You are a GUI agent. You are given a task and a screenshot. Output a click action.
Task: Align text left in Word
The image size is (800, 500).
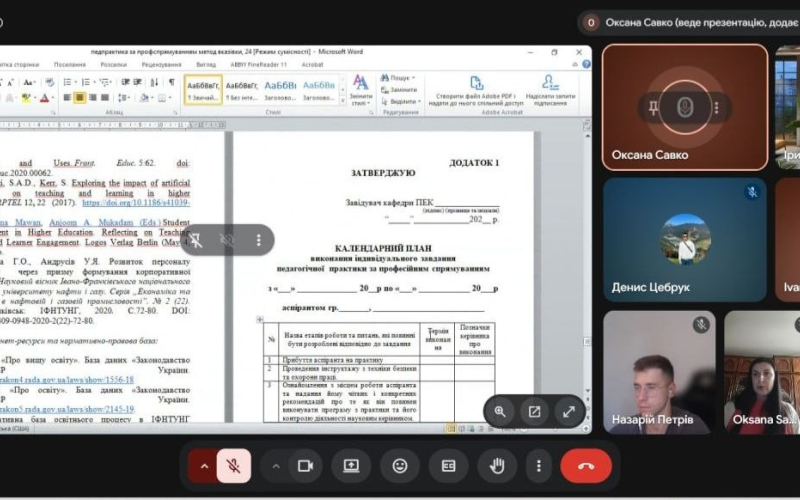click(67, 97)
